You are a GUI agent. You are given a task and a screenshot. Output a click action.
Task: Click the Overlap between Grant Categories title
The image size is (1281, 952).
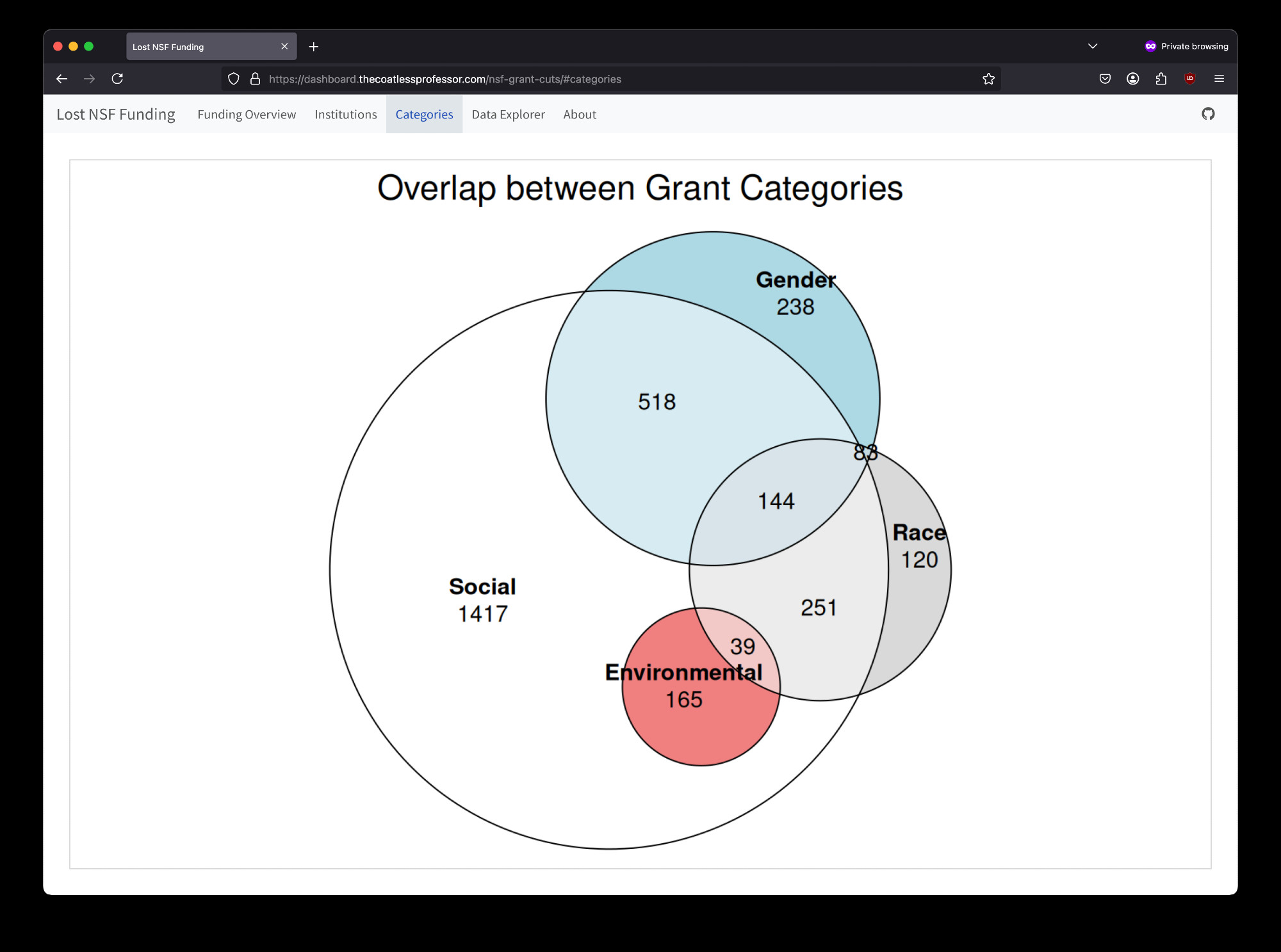point(640,189)
